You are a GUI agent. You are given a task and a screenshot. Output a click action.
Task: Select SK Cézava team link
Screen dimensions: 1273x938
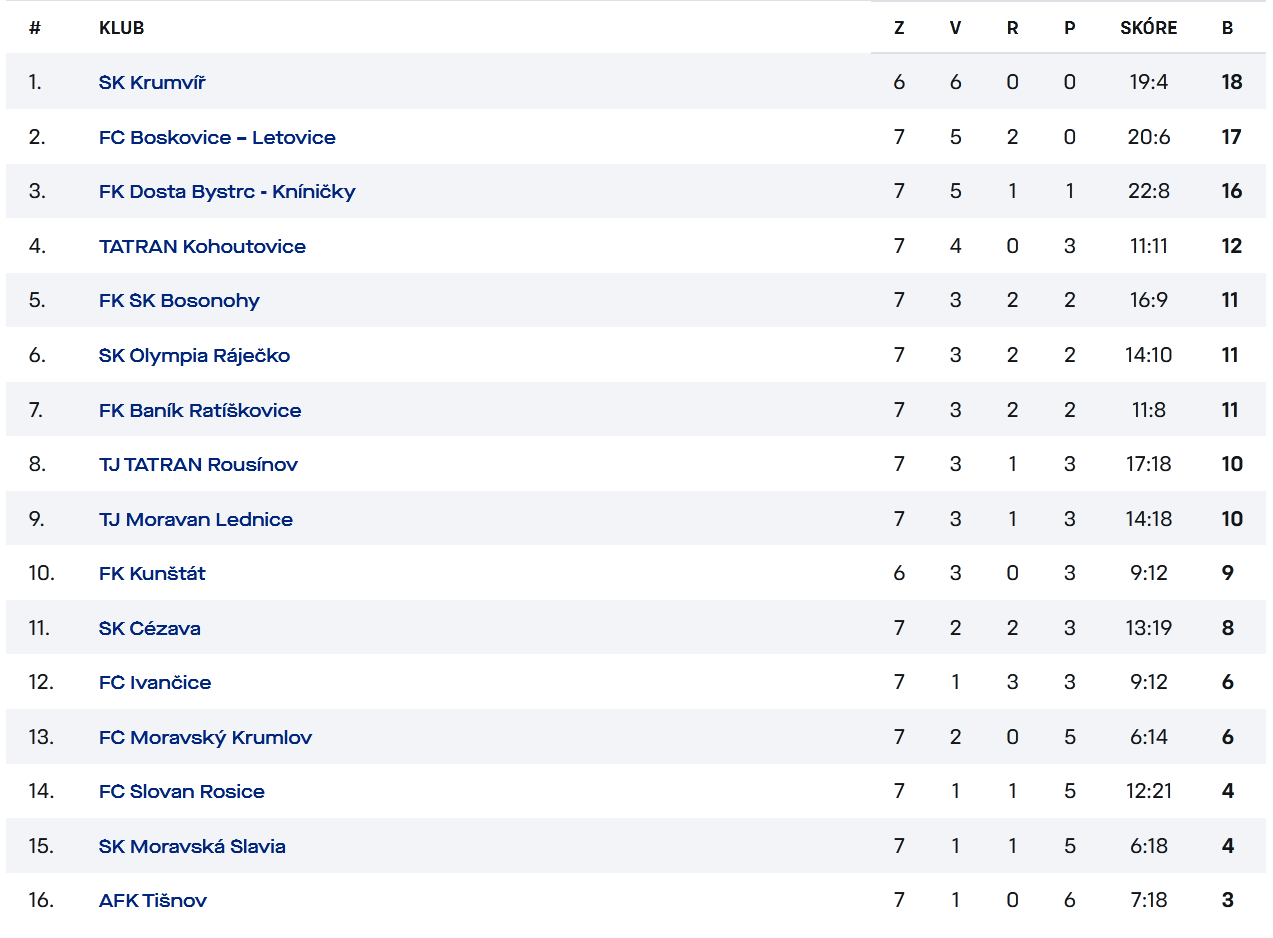point(150,628)
